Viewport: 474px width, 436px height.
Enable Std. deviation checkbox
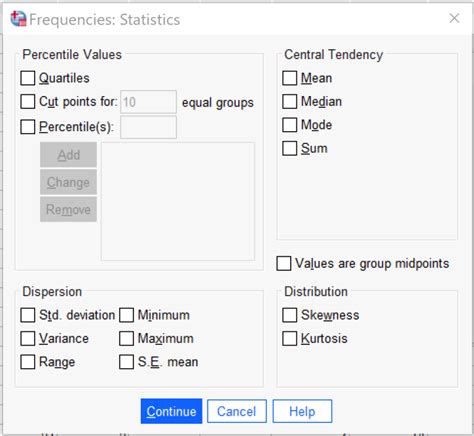pos(28,315)
